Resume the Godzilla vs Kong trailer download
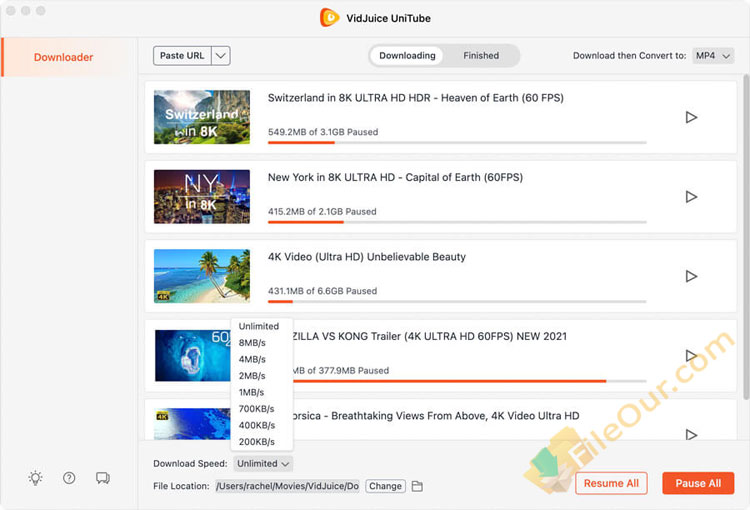Image resolution: width=750 pixels, height=510 pixels. (690, 355)
